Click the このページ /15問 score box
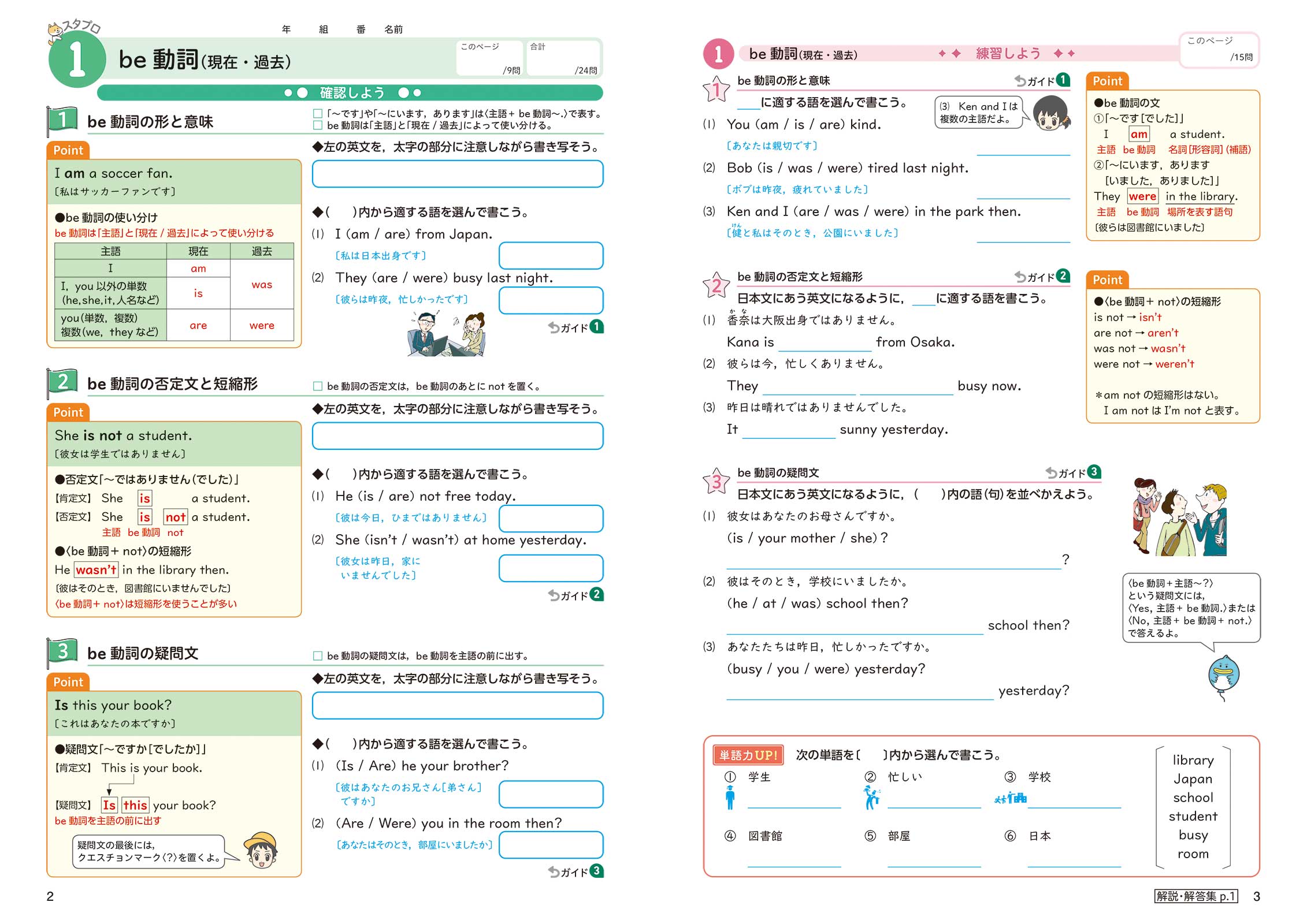 coord(1219,50)
